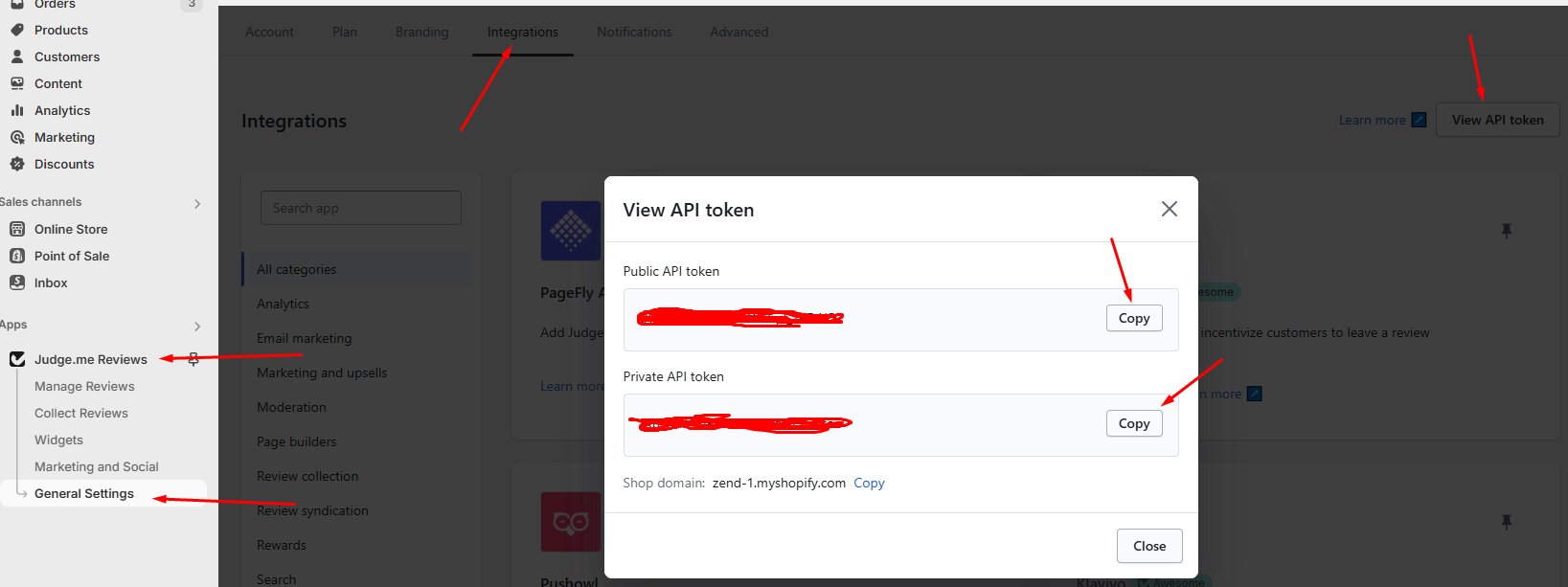The image size is (1568, 587).
Task: Select Marketing and upsells category
Action: tap(322, 373)
